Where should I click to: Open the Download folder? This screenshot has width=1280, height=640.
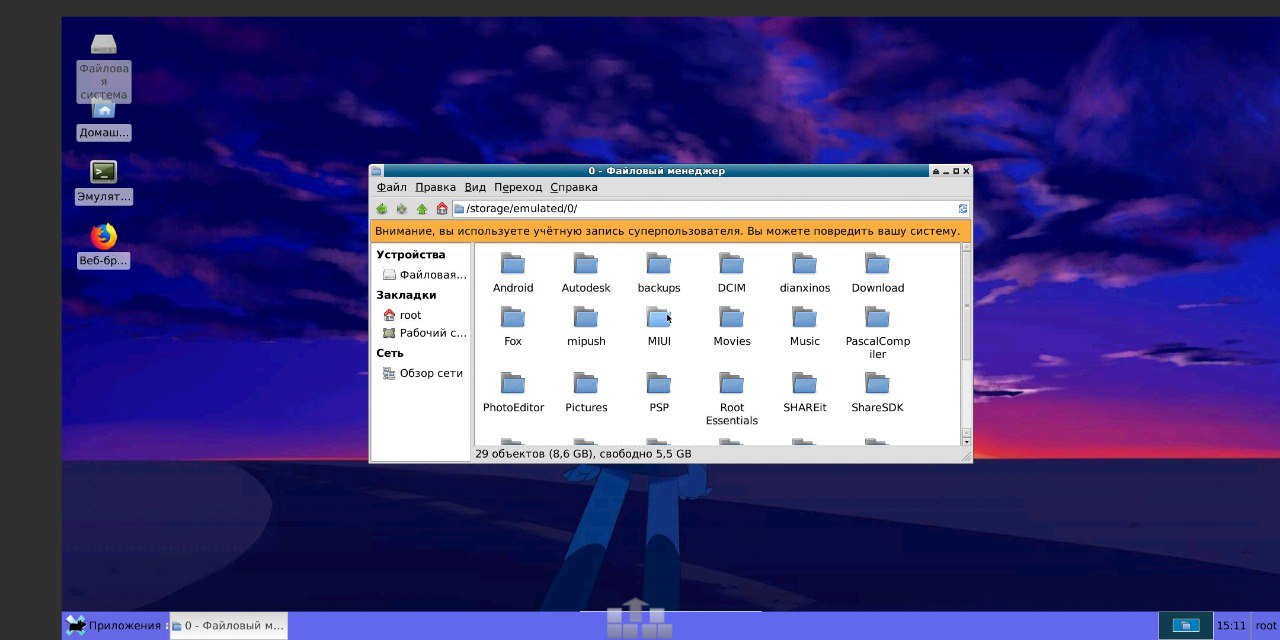pyautogui.click(x=877, y=272)
